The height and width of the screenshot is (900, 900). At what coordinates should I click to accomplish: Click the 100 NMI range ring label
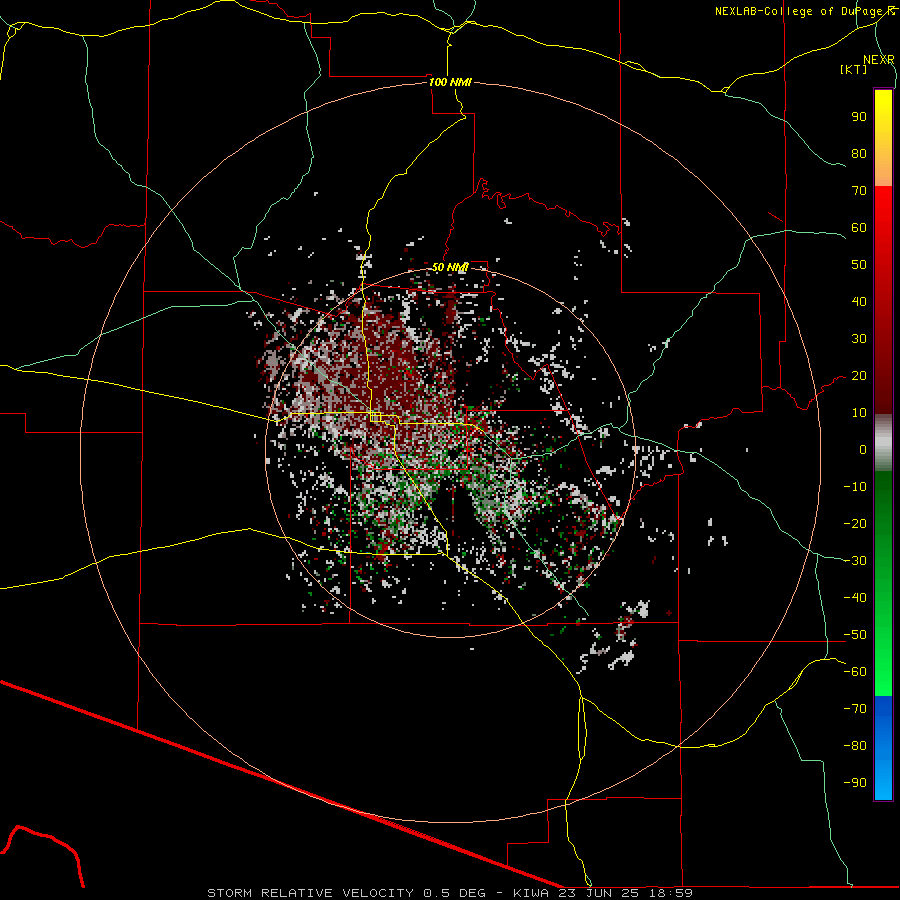[450, 82]
